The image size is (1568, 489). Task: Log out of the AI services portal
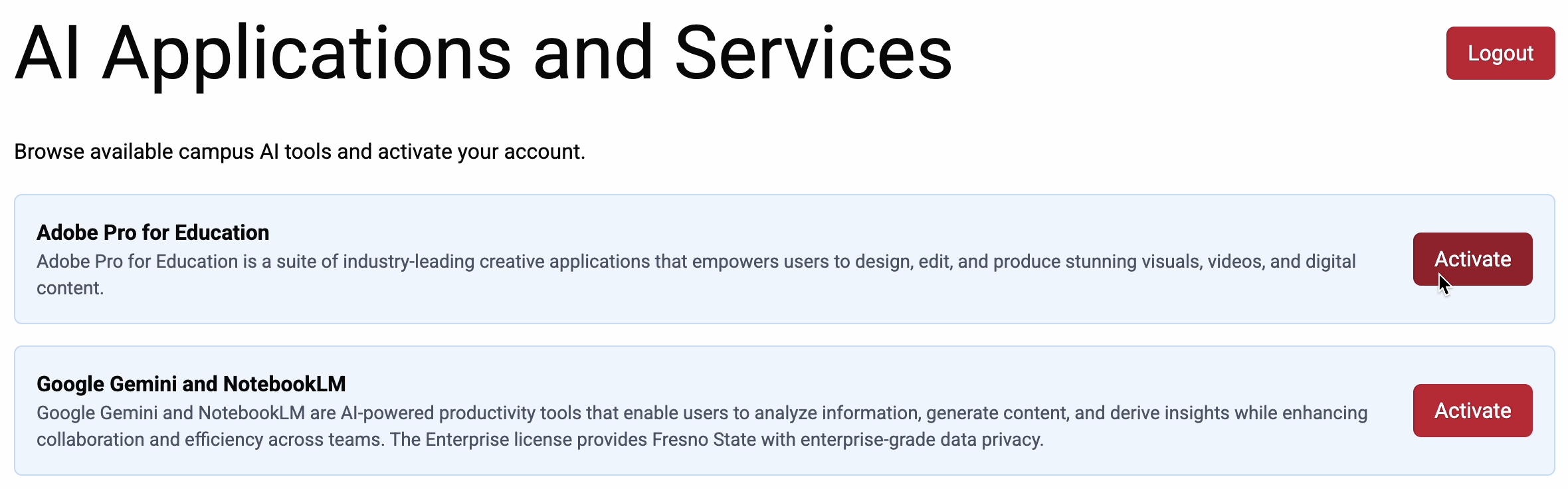(x=1500, y=53)
